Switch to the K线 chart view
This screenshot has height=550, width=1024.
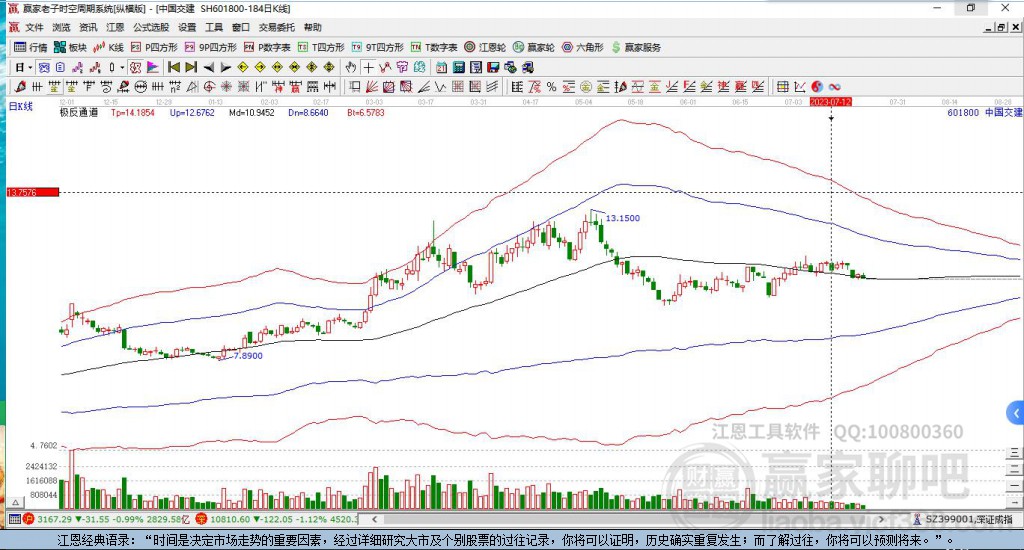pos(108,47)
